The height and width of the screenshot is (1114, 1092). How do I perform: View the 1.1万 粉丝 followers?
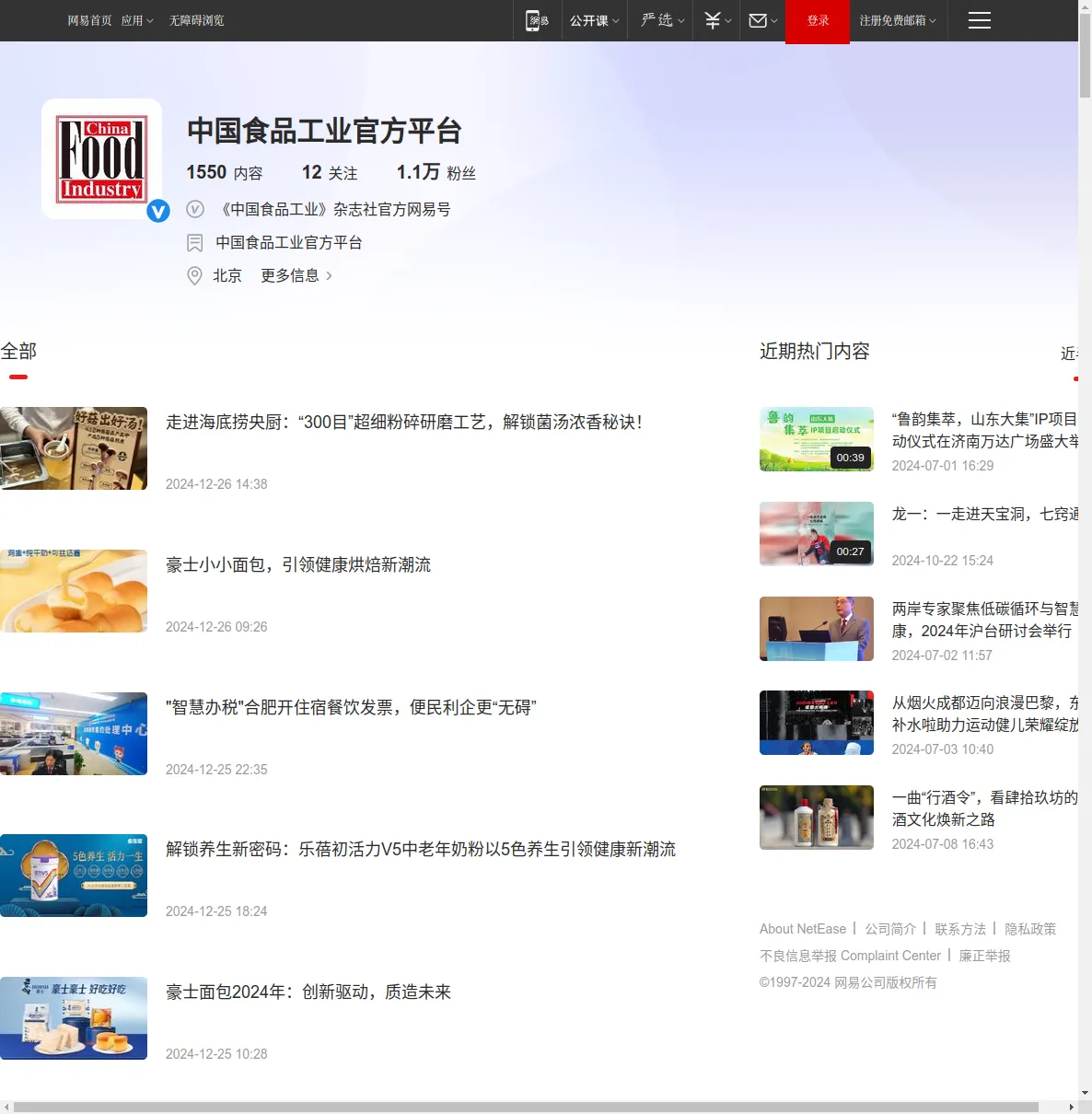point(436,172)
